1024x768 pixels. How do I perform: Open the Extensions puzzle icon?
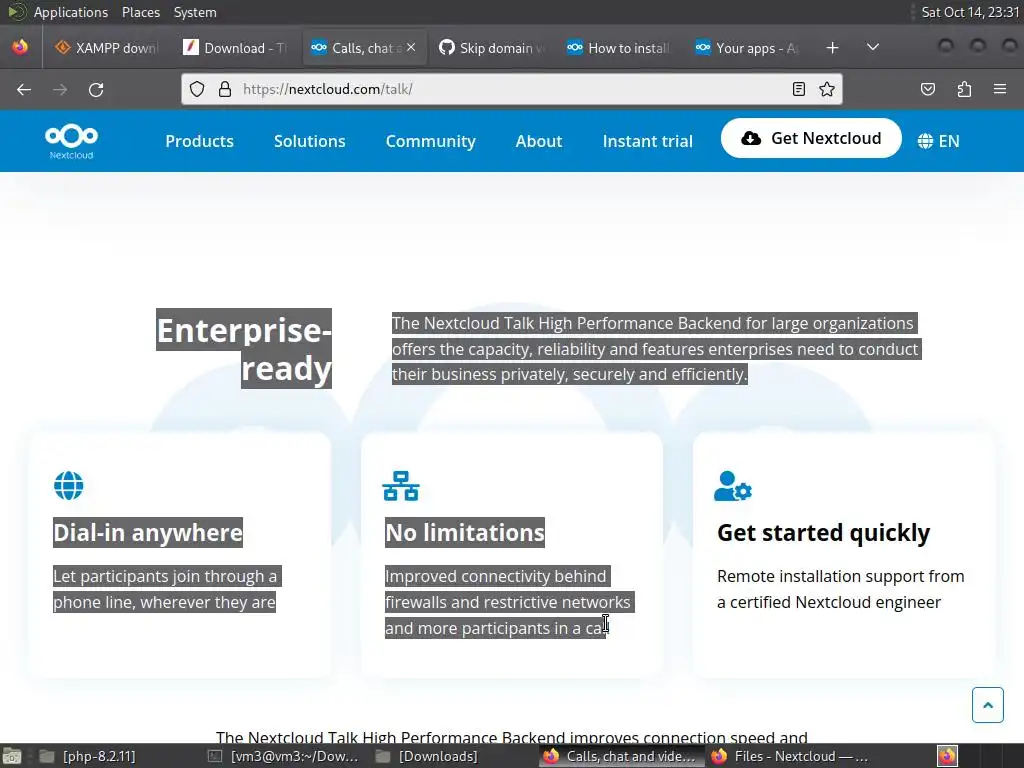tap(964, 89)
